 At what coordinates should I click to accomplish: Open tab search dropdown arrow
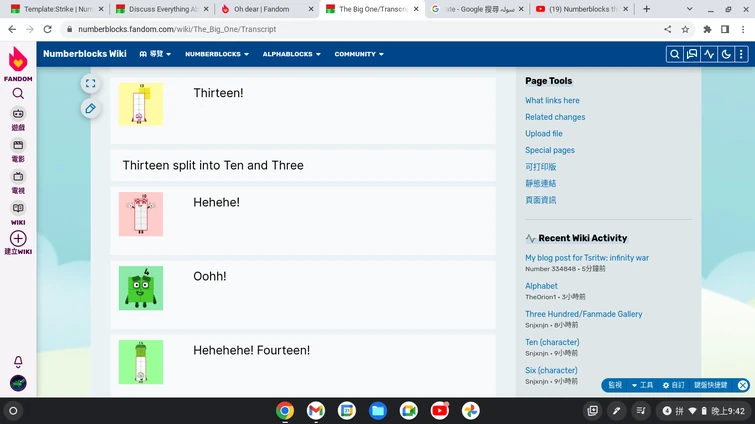(x=690, y=9)
